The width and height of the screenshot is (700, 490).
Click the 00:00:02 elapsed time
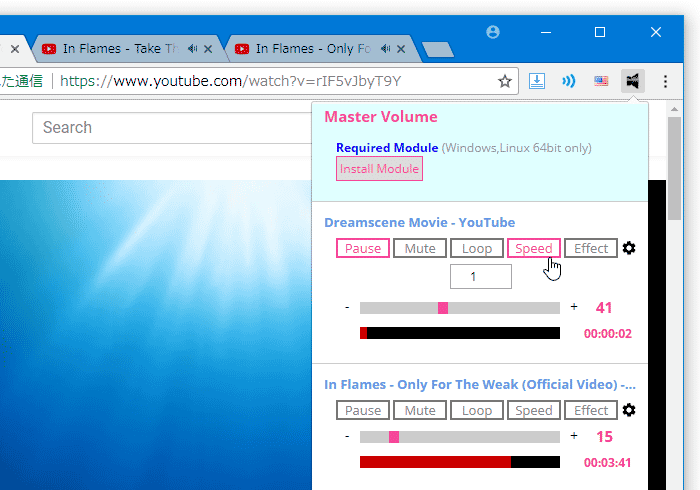[x=608, y=334]
